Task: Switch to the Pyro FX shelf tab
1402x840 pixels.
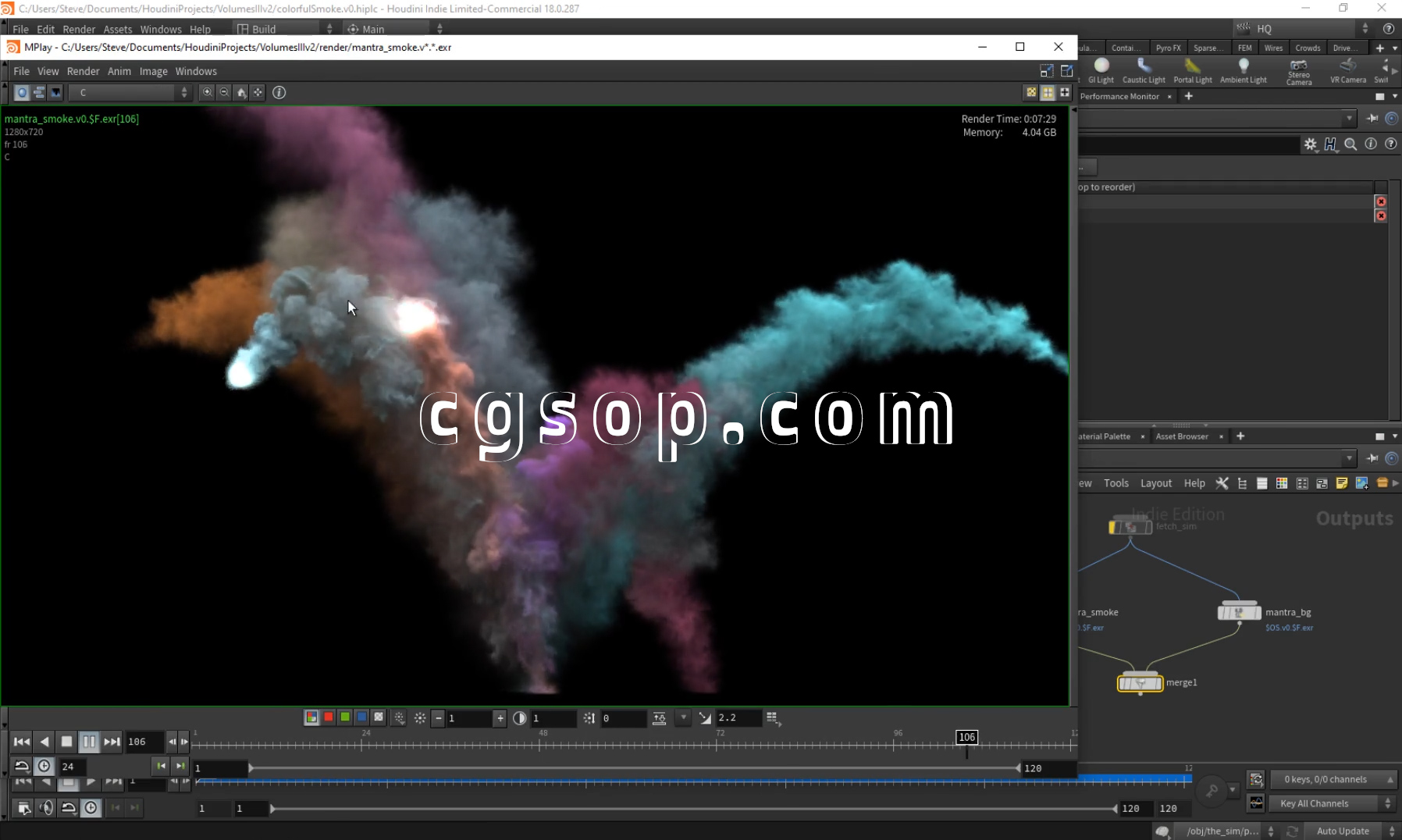Action: tap(1169, 48)
